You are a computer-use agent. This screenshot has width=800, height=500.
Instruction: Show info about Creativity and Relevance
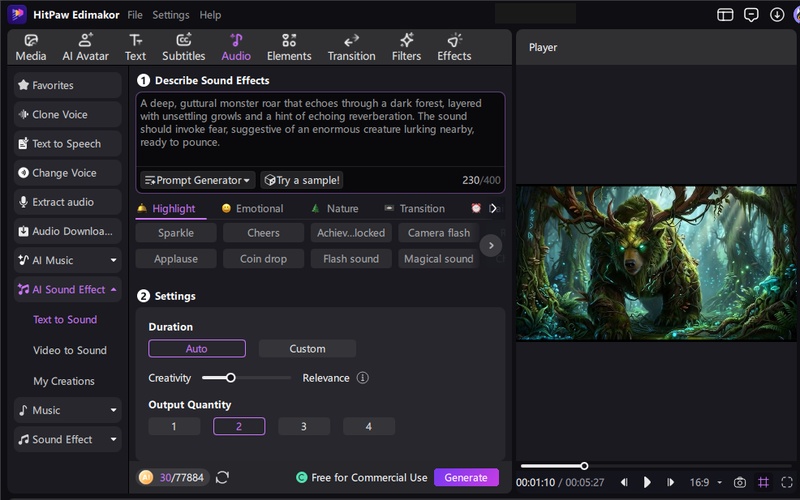tap(362, 378)
